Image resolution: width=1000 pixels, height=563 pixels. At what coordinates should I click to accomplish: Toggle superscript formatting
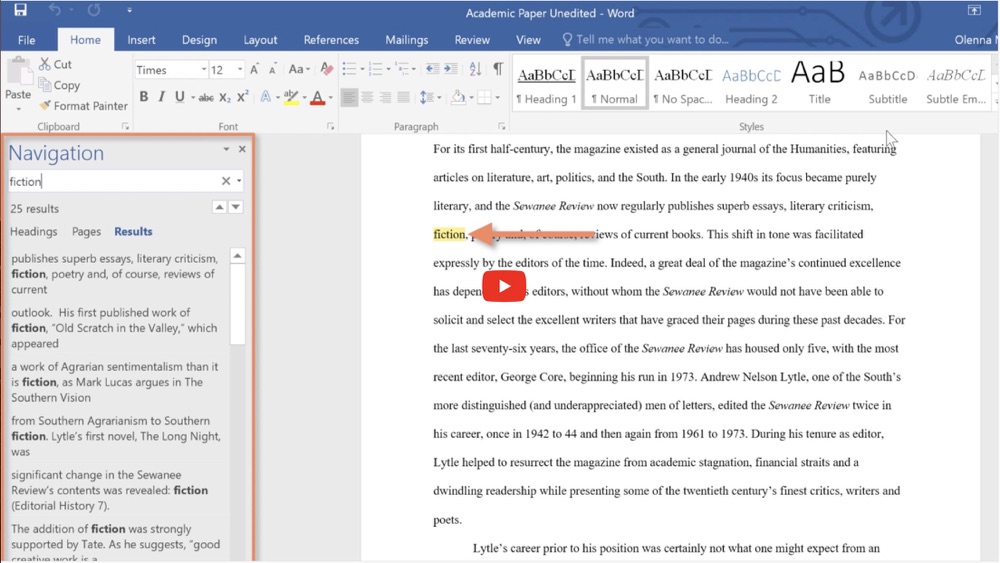point(242,97)
